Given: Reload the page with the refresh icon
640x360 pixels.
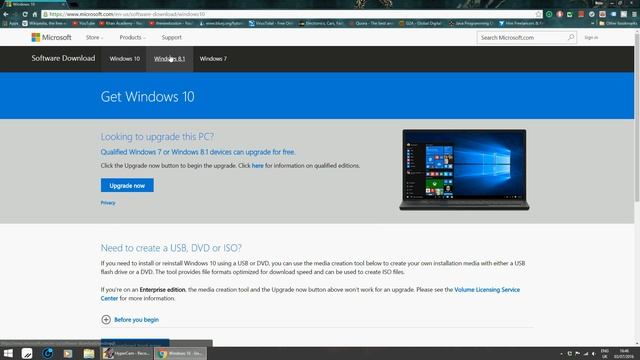Looking at the screenshot, I should [x=25, y=14].
